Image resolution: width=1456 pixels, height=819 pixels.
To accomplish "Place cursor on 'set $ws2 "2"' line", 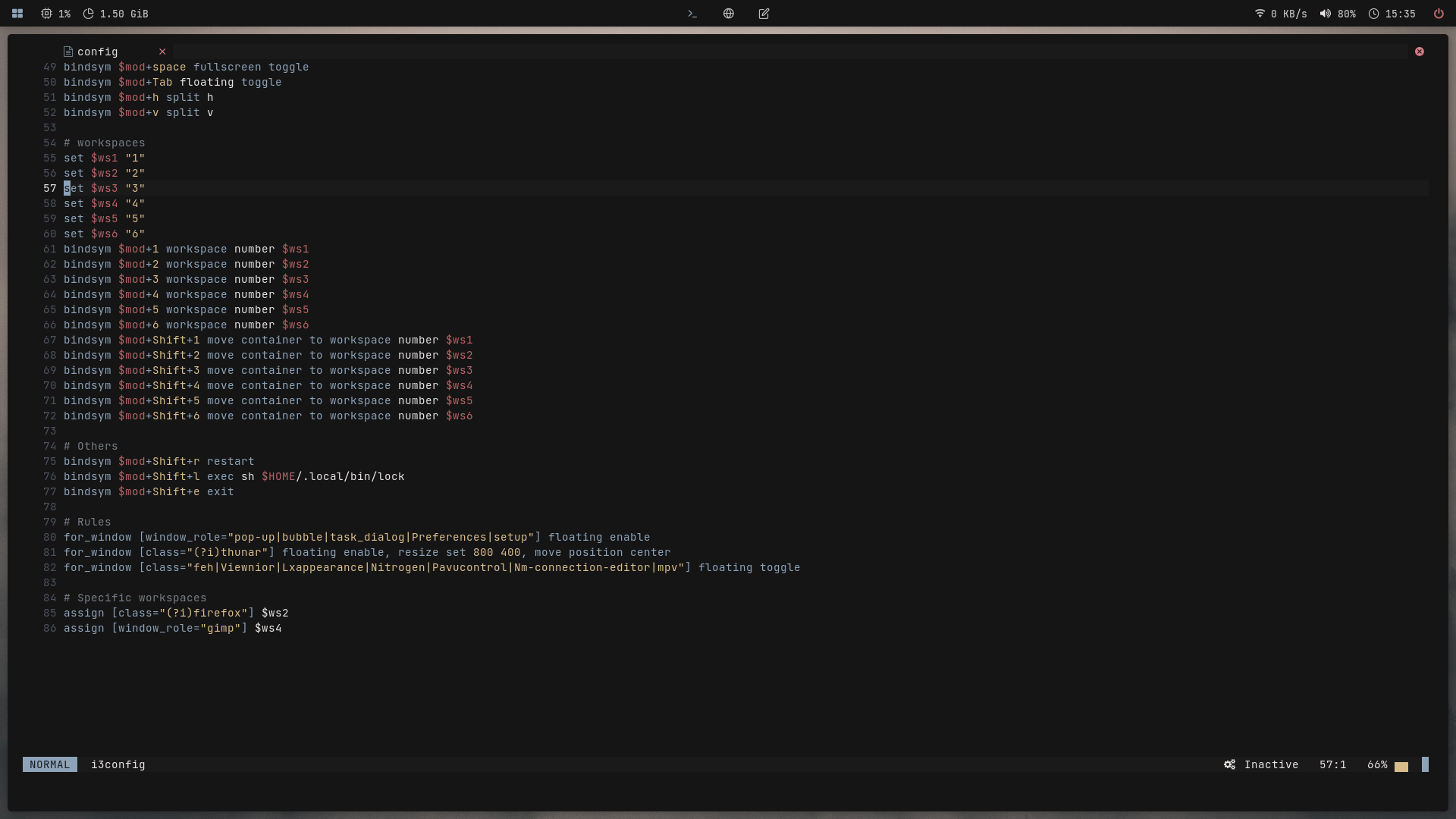I will click(104, 173).
